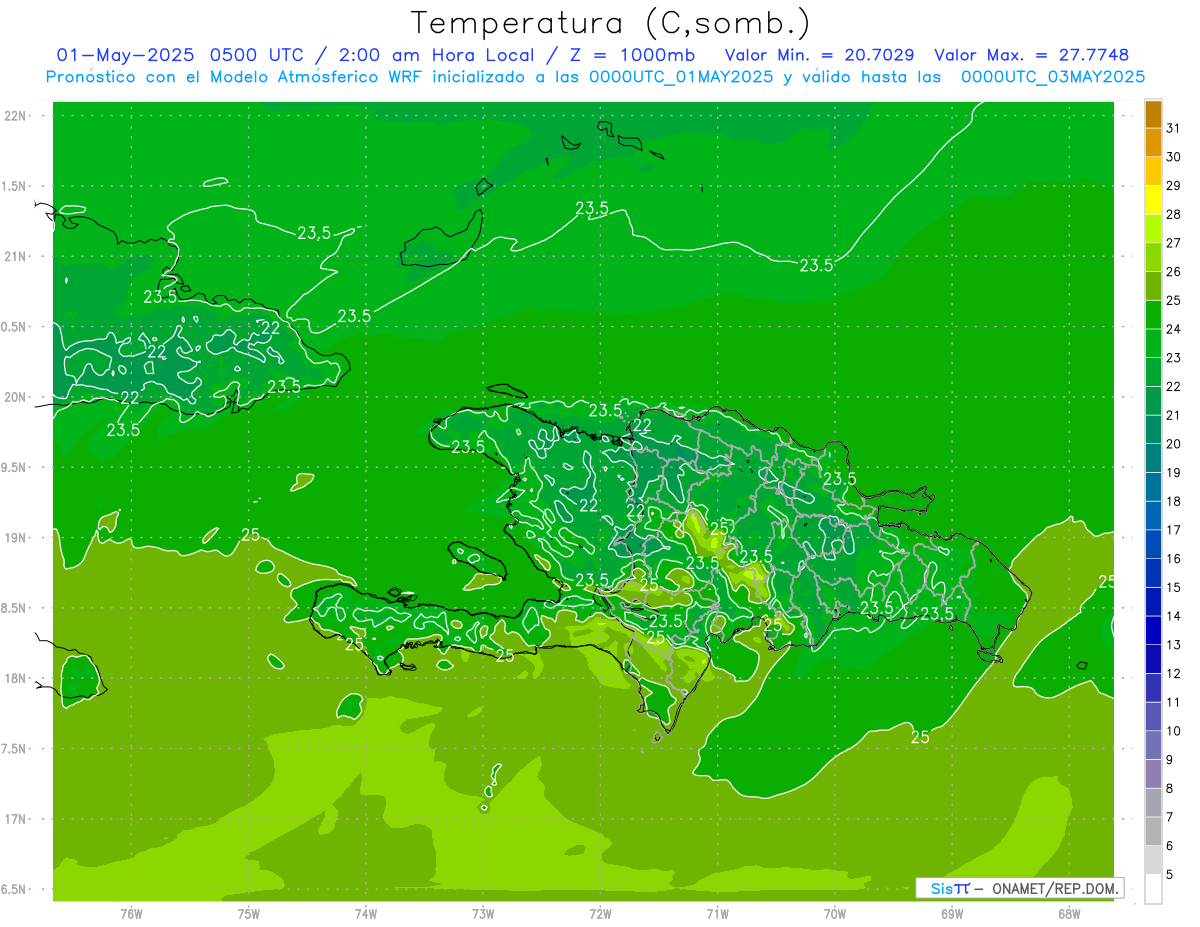Click the legend swatch between 21 and 22
Image resolution: width=1200 pixels, height=927 pixels.
(1153, 401)
